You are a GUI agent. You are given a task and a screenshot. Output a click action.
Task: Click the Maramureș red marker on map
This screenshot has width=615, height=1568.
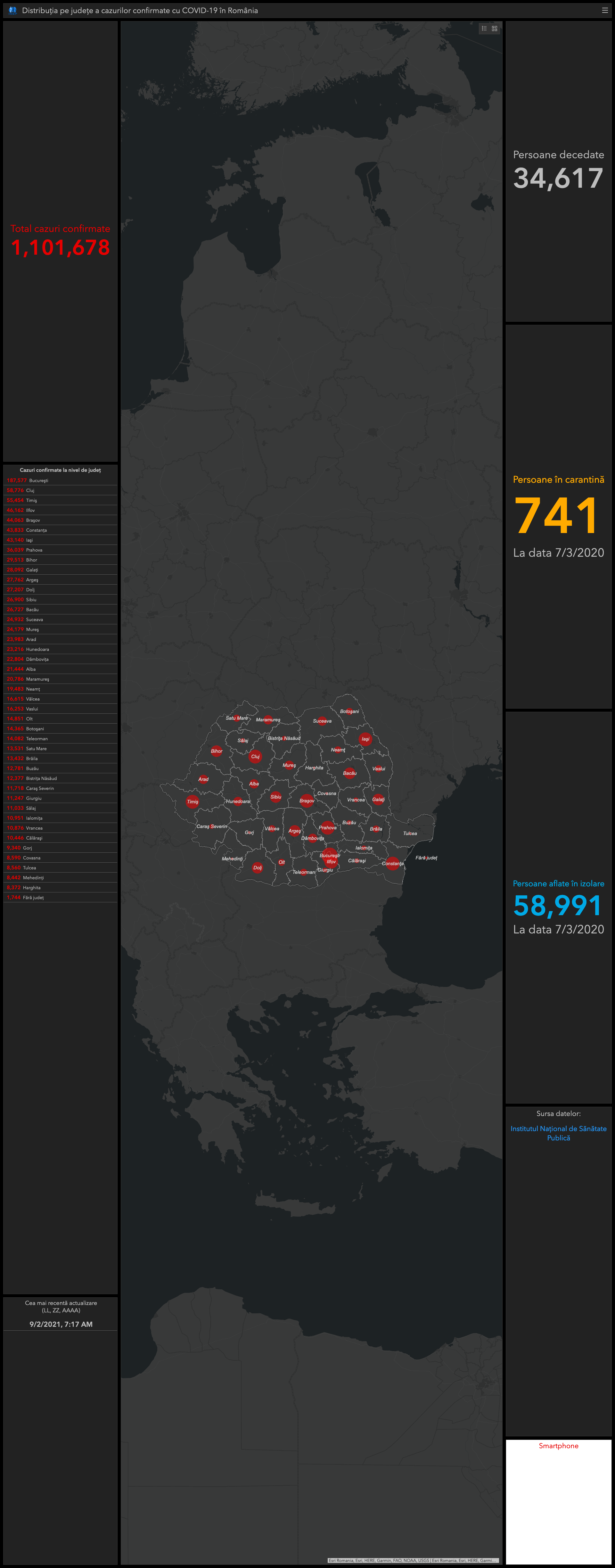267,719
